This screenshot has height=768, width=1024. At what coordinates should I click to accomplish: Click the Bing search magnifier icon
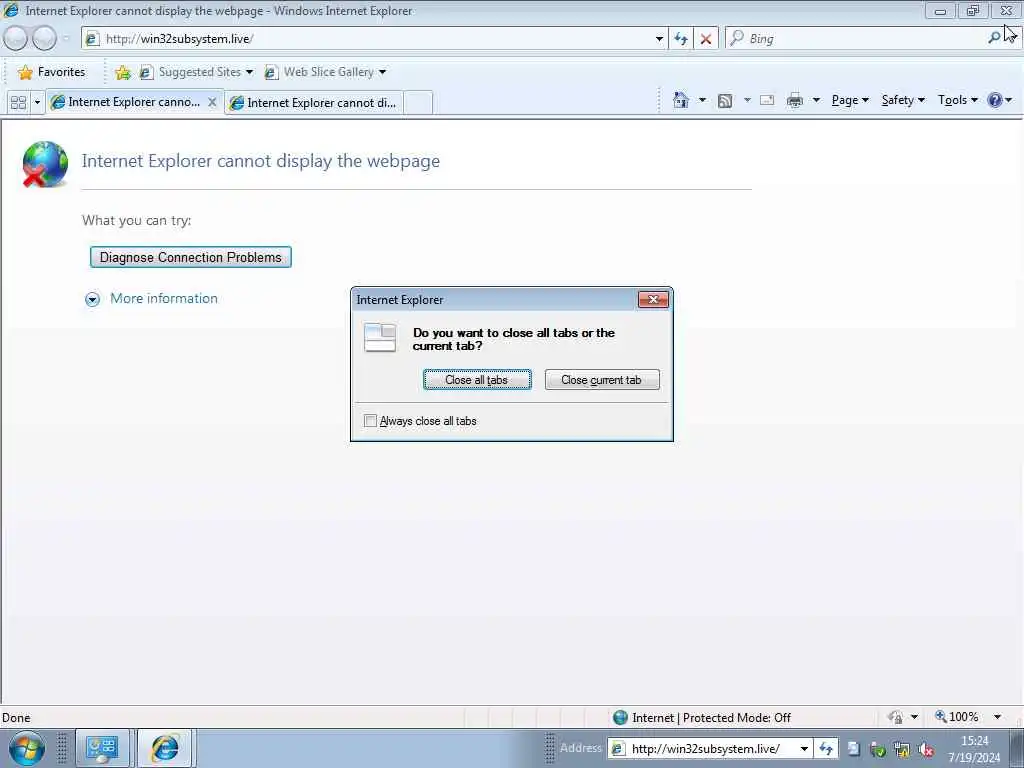994,38
